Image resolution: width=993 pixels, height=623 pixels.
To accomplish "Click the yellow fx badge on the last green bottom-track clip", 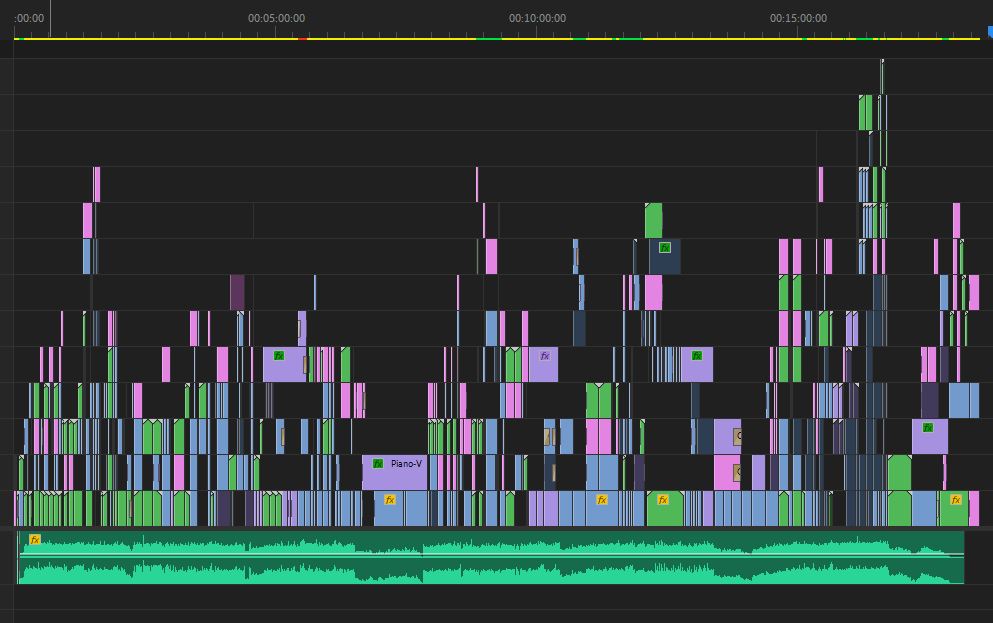I will [x=956, y=500].
